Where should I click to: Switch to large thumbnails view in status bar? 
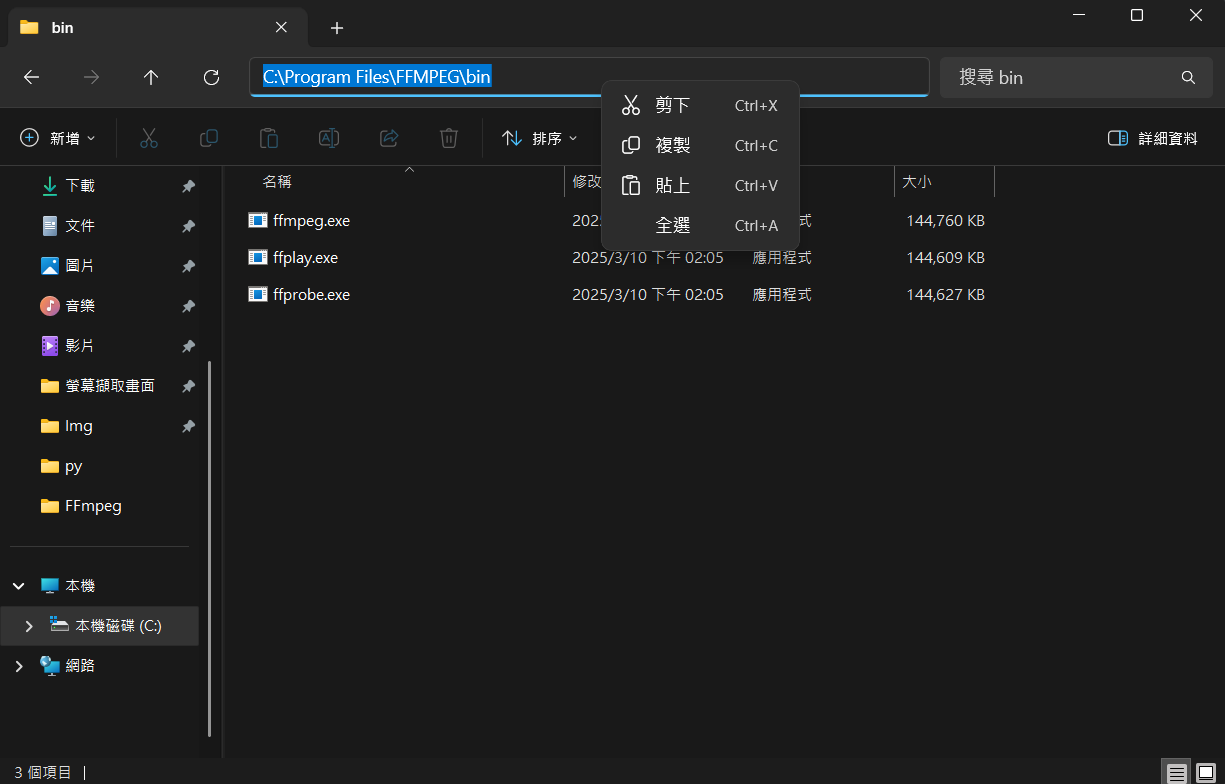[x=1206, y=772]
